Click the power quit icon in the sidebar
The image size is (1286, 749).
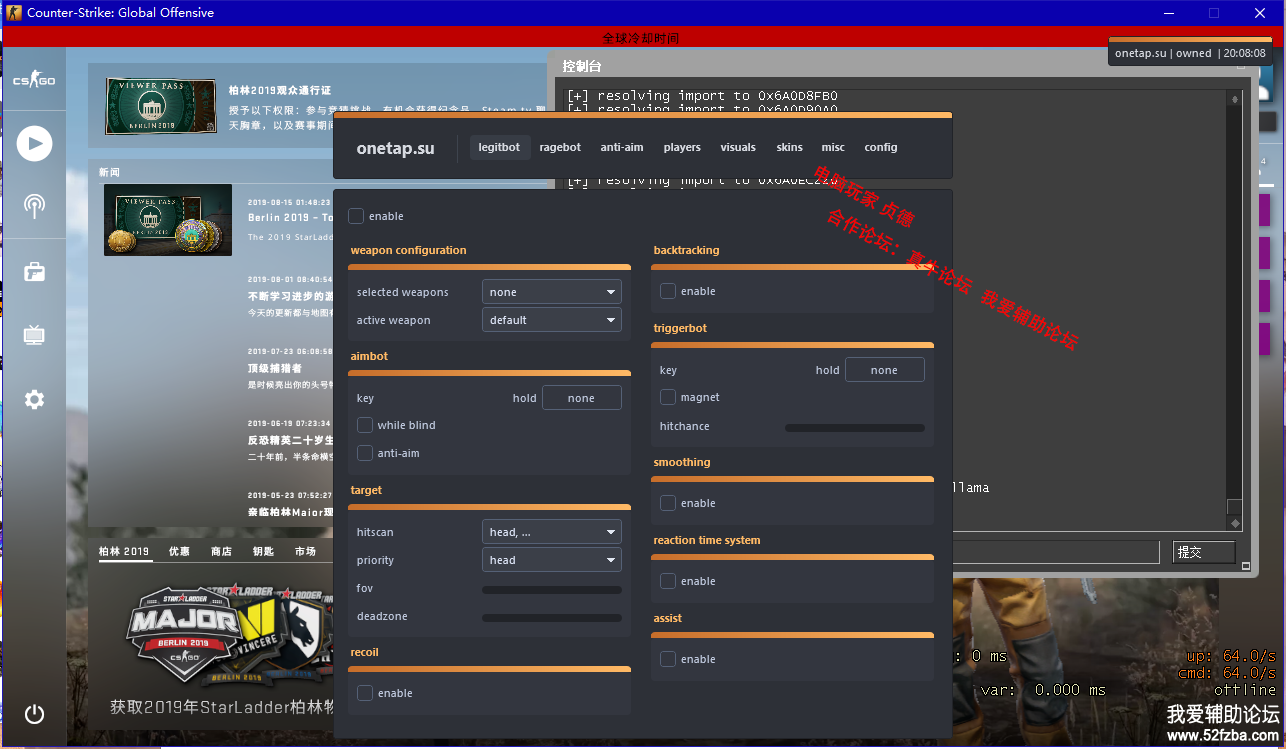(34, 714)
